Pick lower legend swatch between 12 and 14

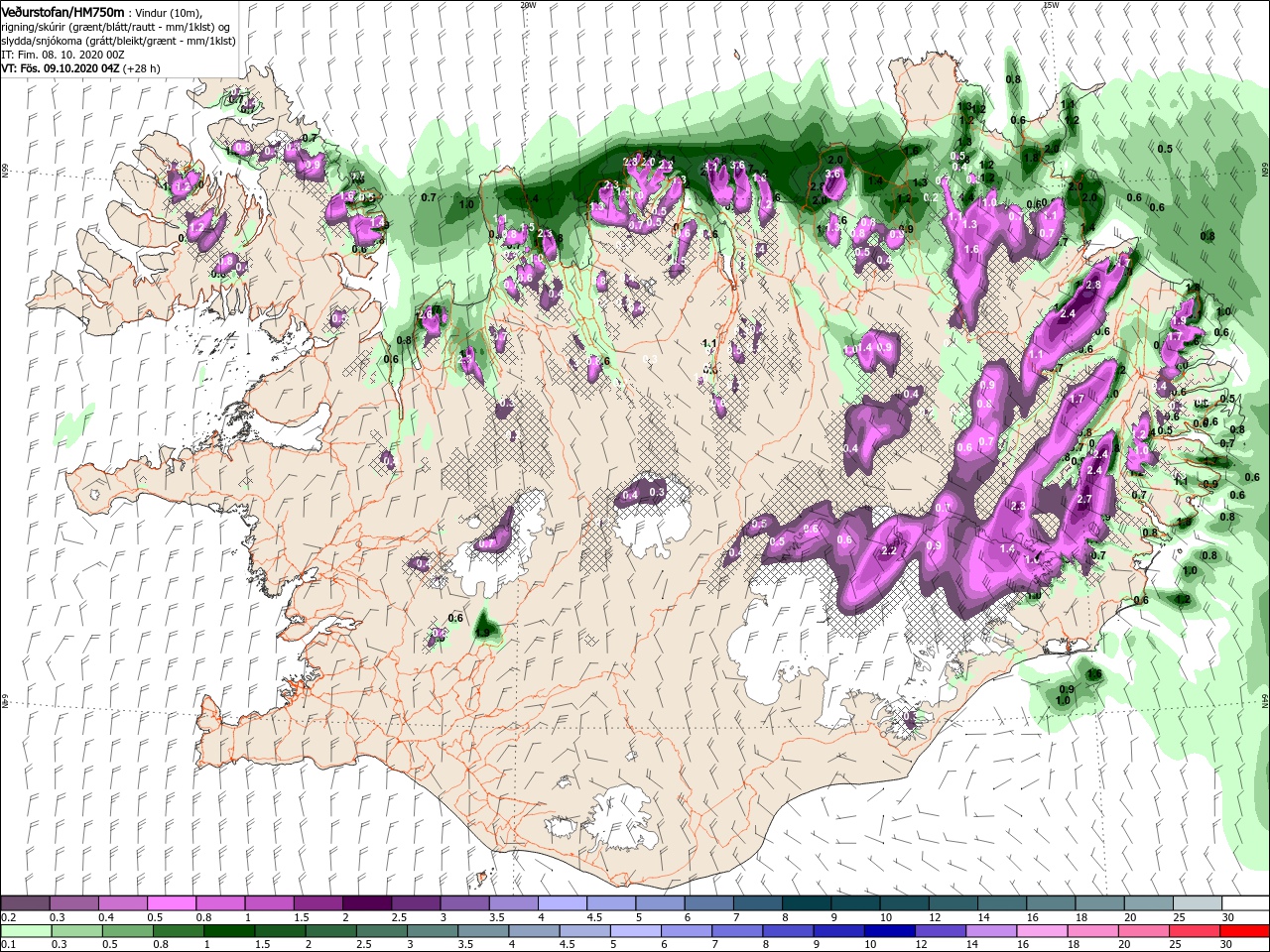pyautogui.click(x=938, y=931)
